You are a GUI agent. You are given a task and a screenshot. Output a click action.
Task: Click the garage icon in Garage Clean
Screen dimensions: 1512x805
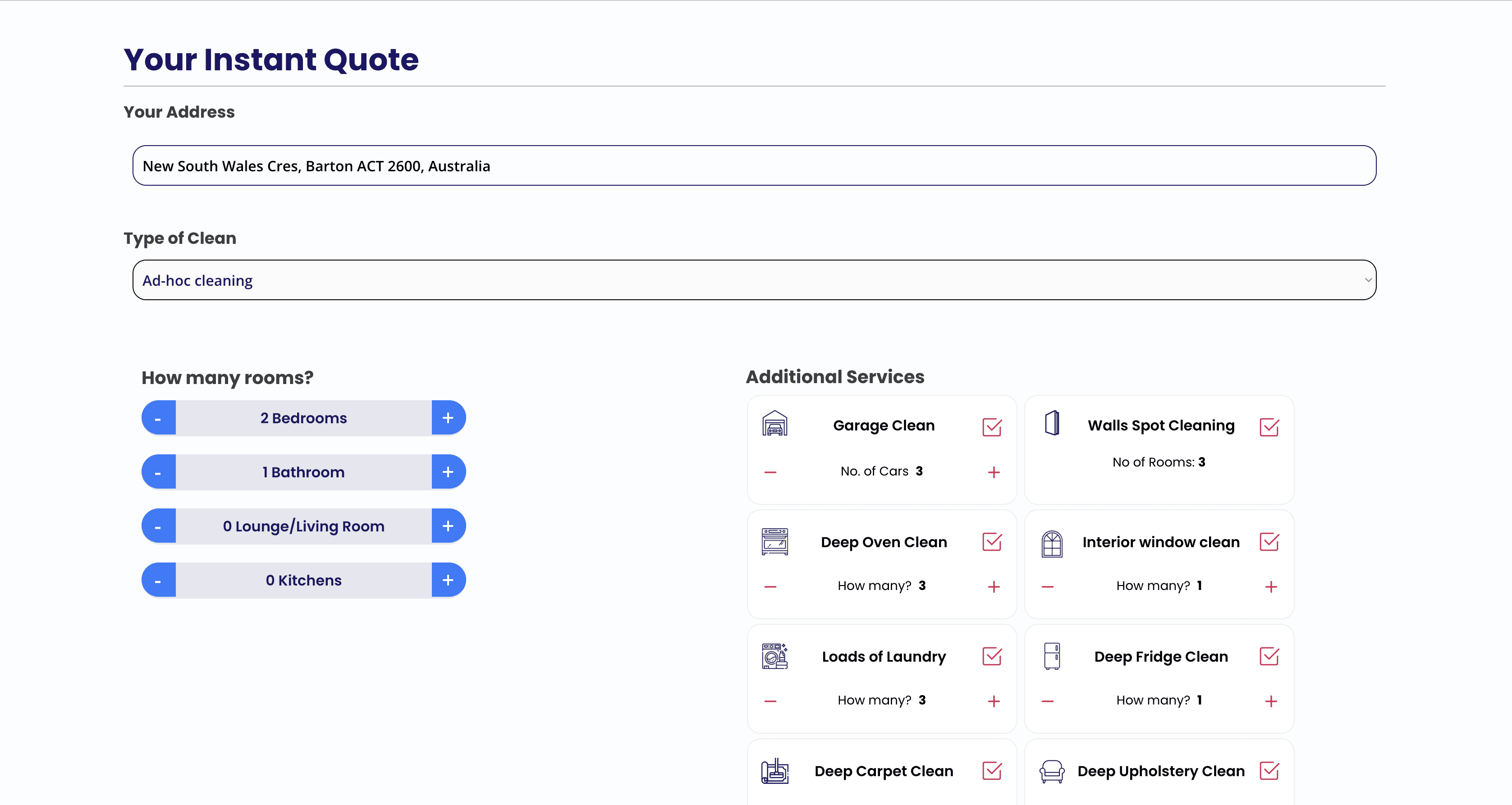774,423
